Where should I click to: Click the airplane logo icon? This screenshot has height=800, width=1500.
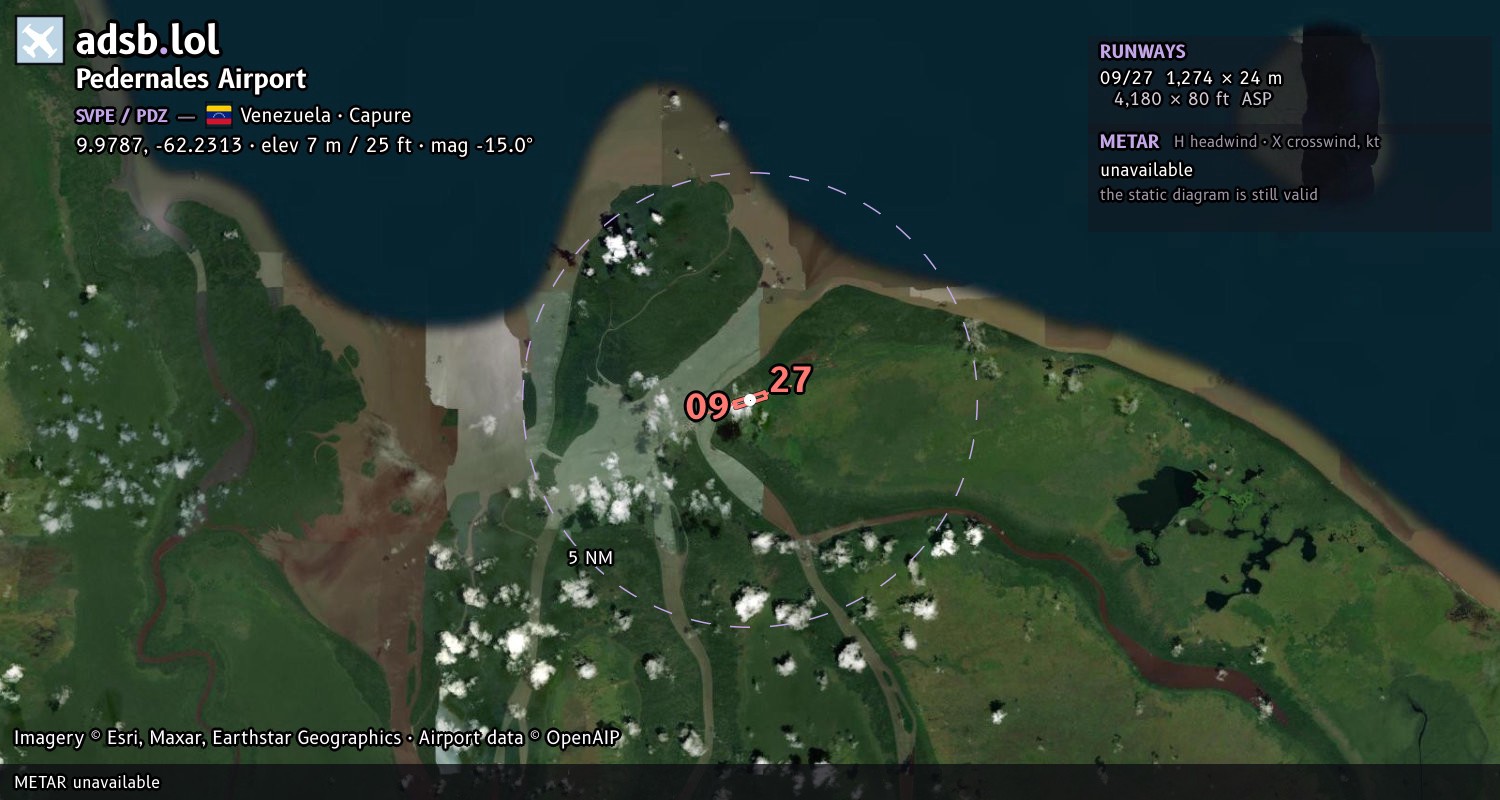tap(40, 41)
